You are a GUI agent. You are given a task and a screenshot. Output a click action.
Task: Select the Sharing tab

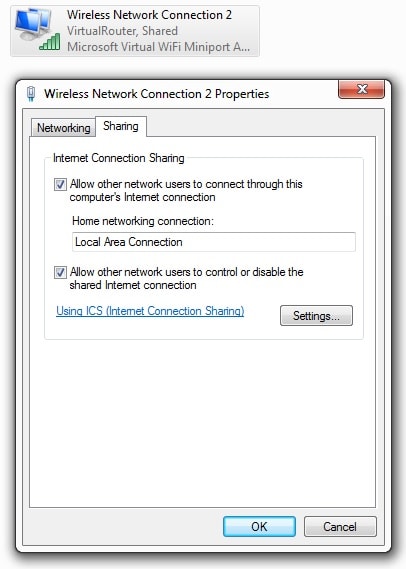[x=121, y=126]
